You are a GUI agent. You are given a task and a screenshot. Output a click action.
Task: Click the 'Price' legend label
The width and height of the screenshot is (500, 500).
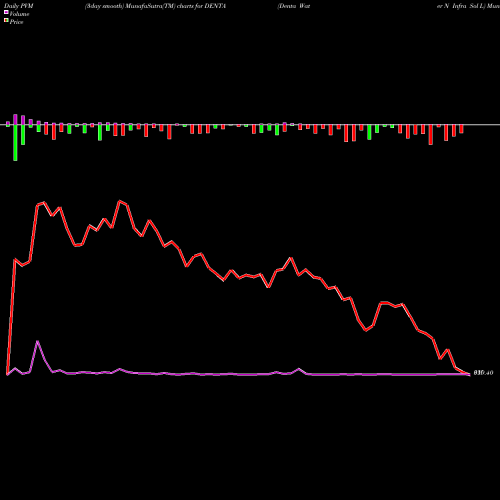(16, 22)
